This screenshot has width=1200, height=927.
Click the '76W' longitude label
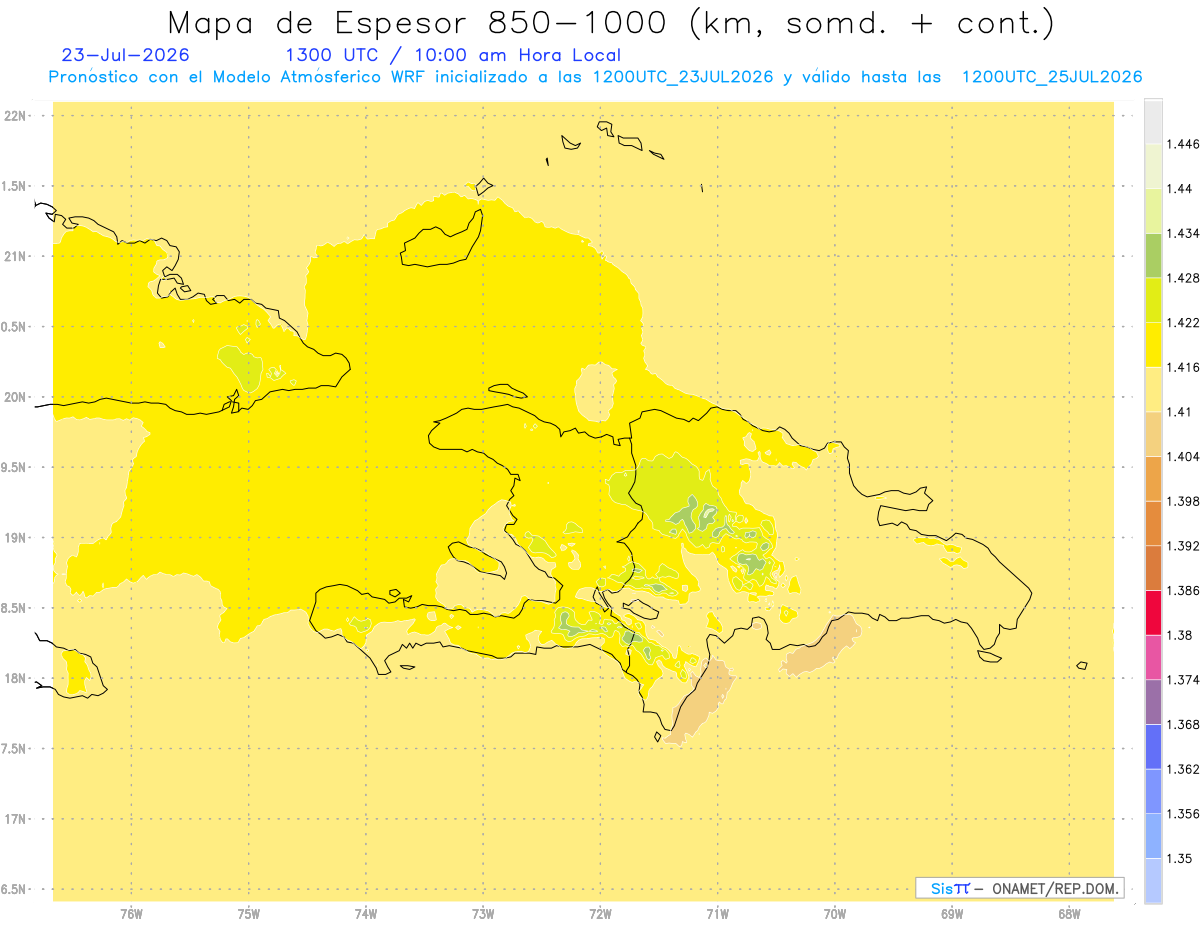point(131,915)
